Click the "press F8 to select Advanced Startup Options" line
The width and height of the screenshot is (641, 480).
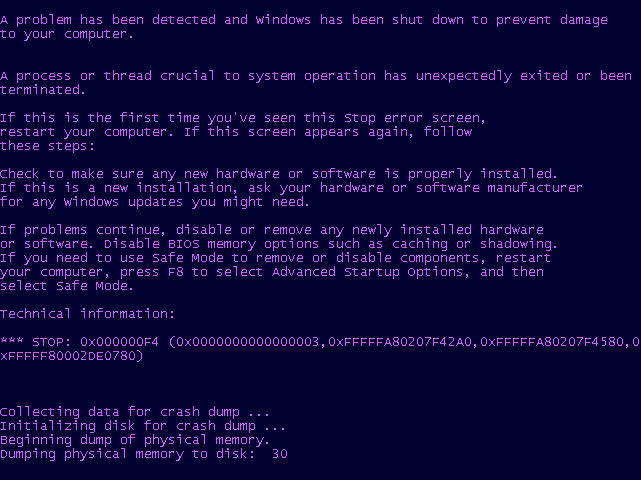click(272, 272)
